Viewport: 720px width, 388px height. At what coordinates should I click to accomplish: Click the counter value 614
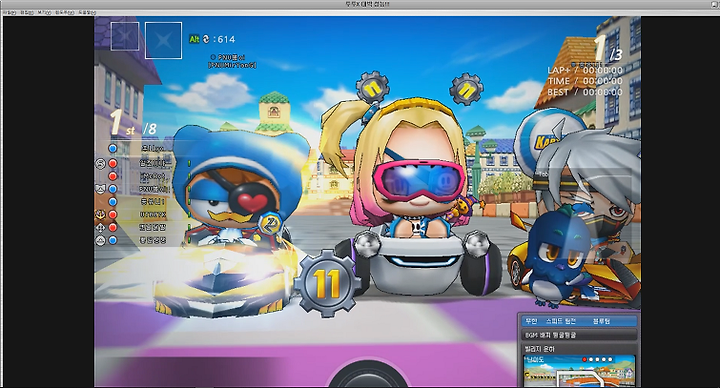225,39
